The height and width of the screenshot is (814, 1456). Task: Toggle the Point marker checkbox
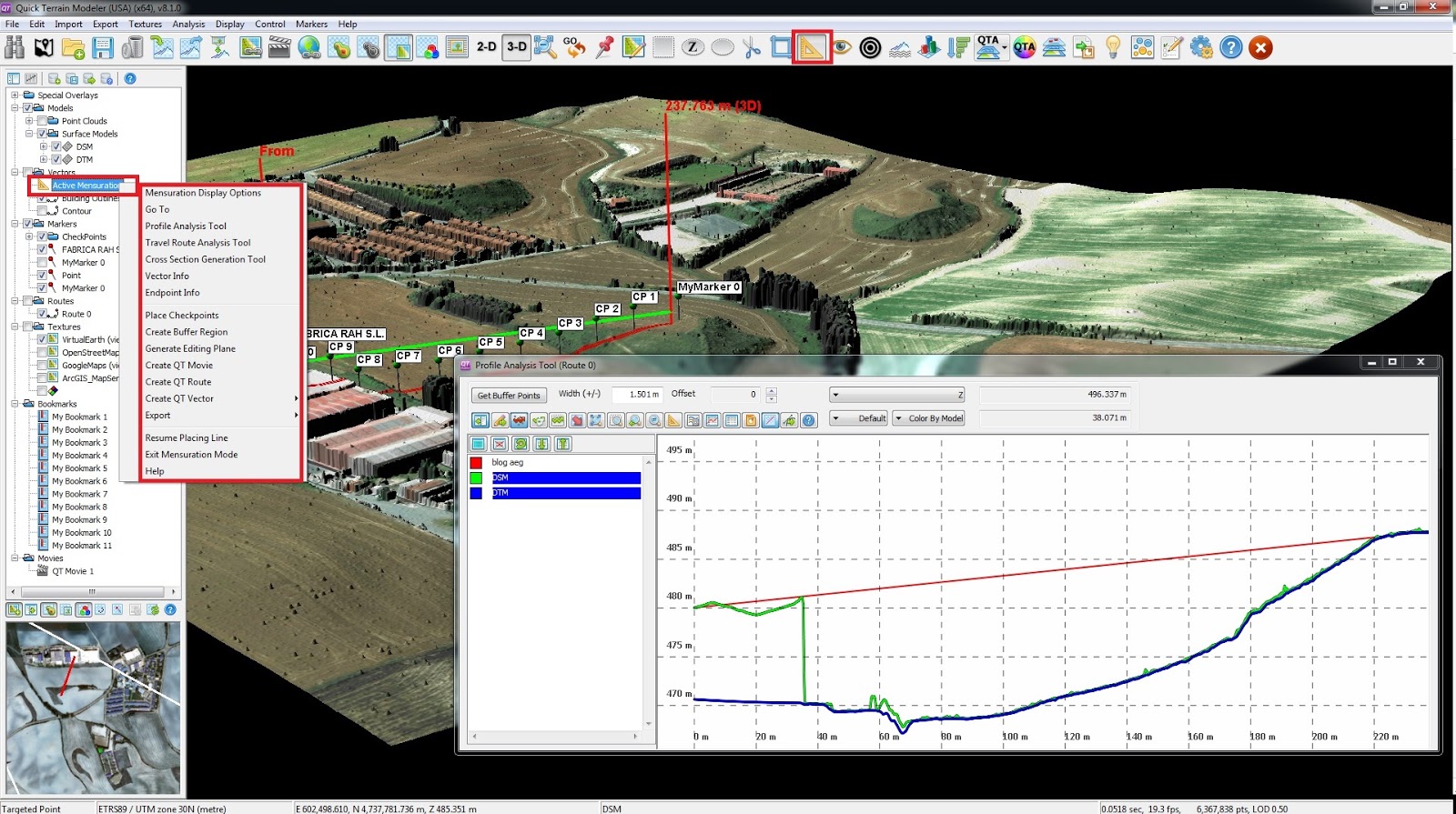(x=41, y=275)
